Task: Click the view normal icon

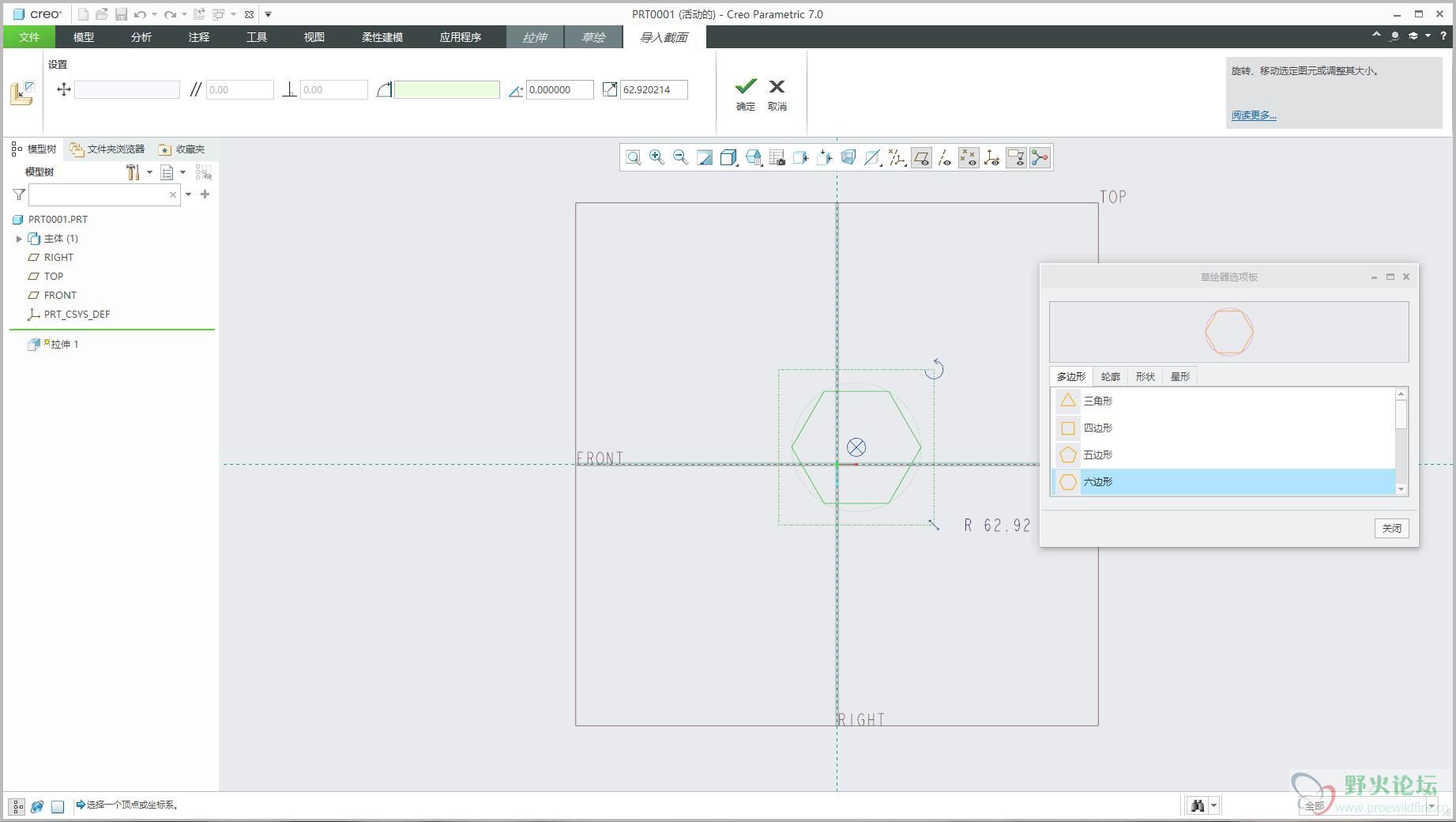Action: click(x=800, y=158)
